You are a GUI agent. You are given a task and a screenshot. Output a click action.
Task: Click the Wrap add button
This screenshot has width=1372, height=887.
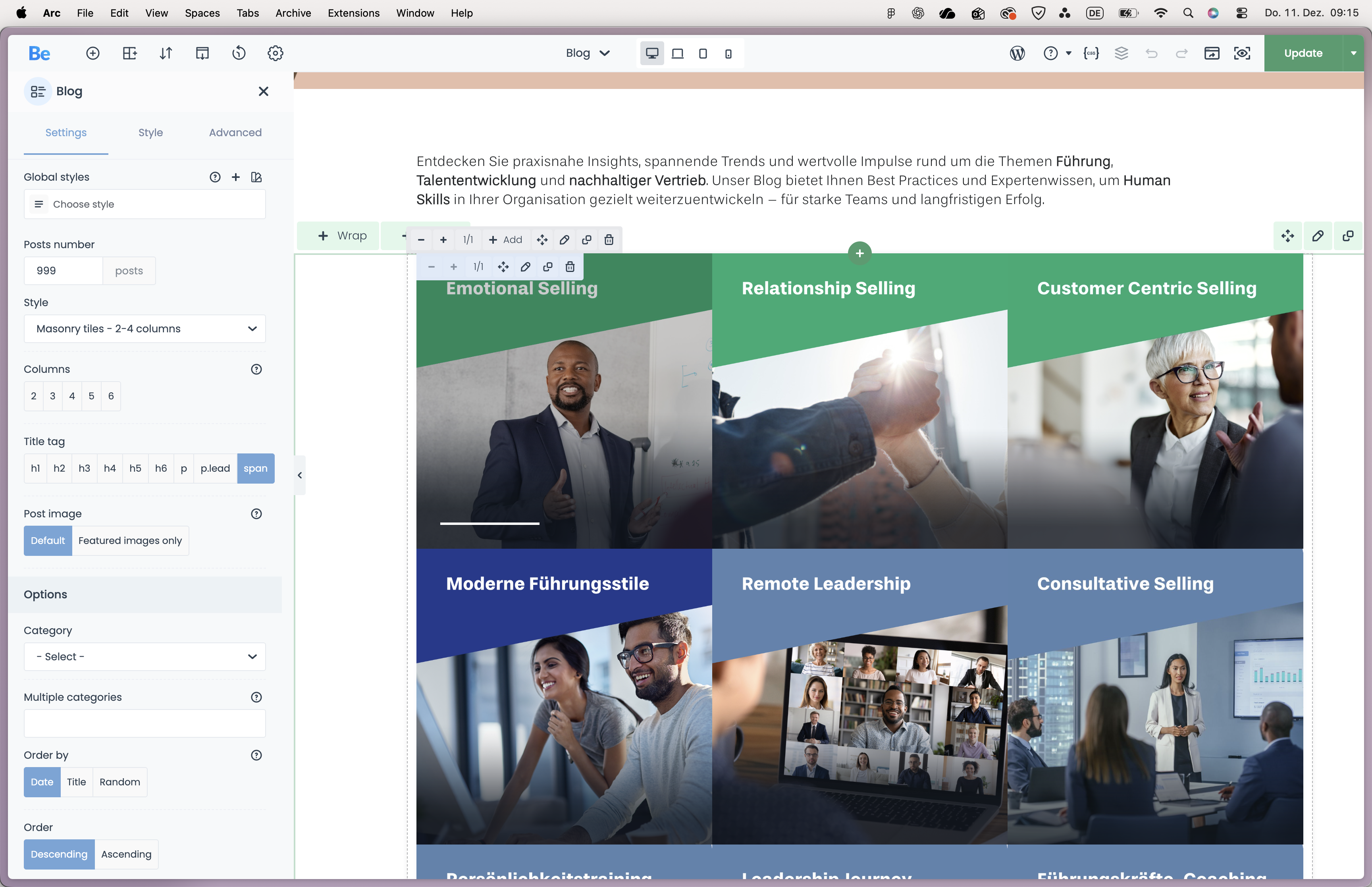click(342, 235)
